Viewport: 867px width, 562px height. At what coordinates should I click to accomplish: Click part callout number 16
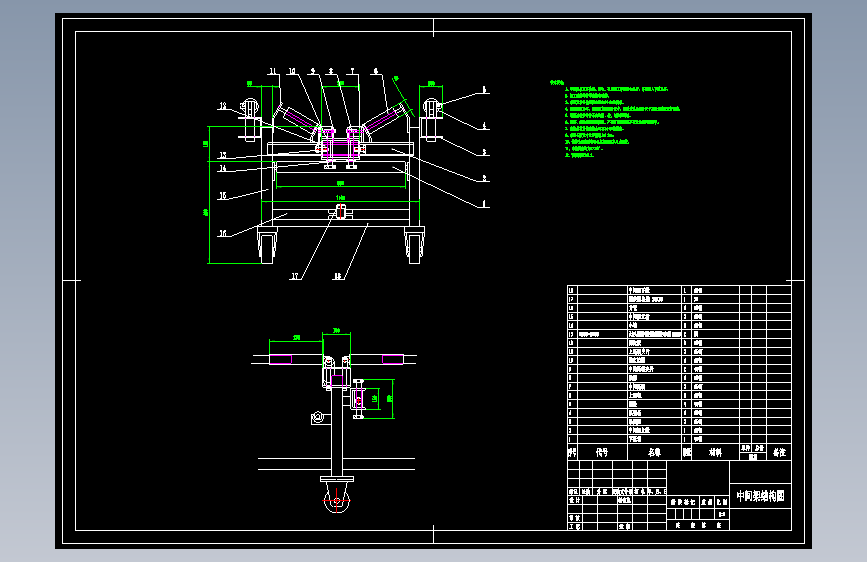click(223, 233)
